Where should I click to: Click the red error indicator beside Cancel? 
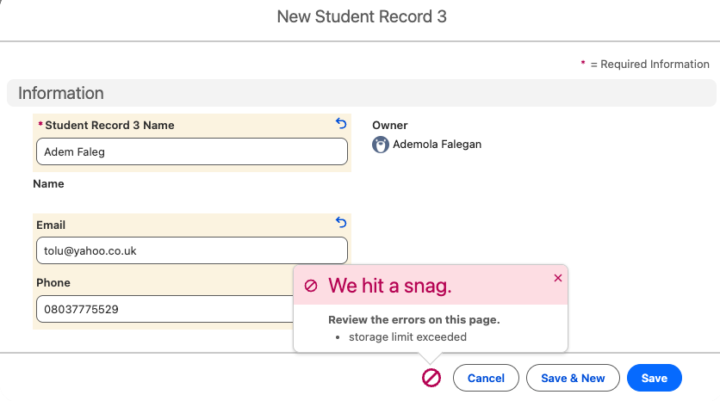click(431, 378)
